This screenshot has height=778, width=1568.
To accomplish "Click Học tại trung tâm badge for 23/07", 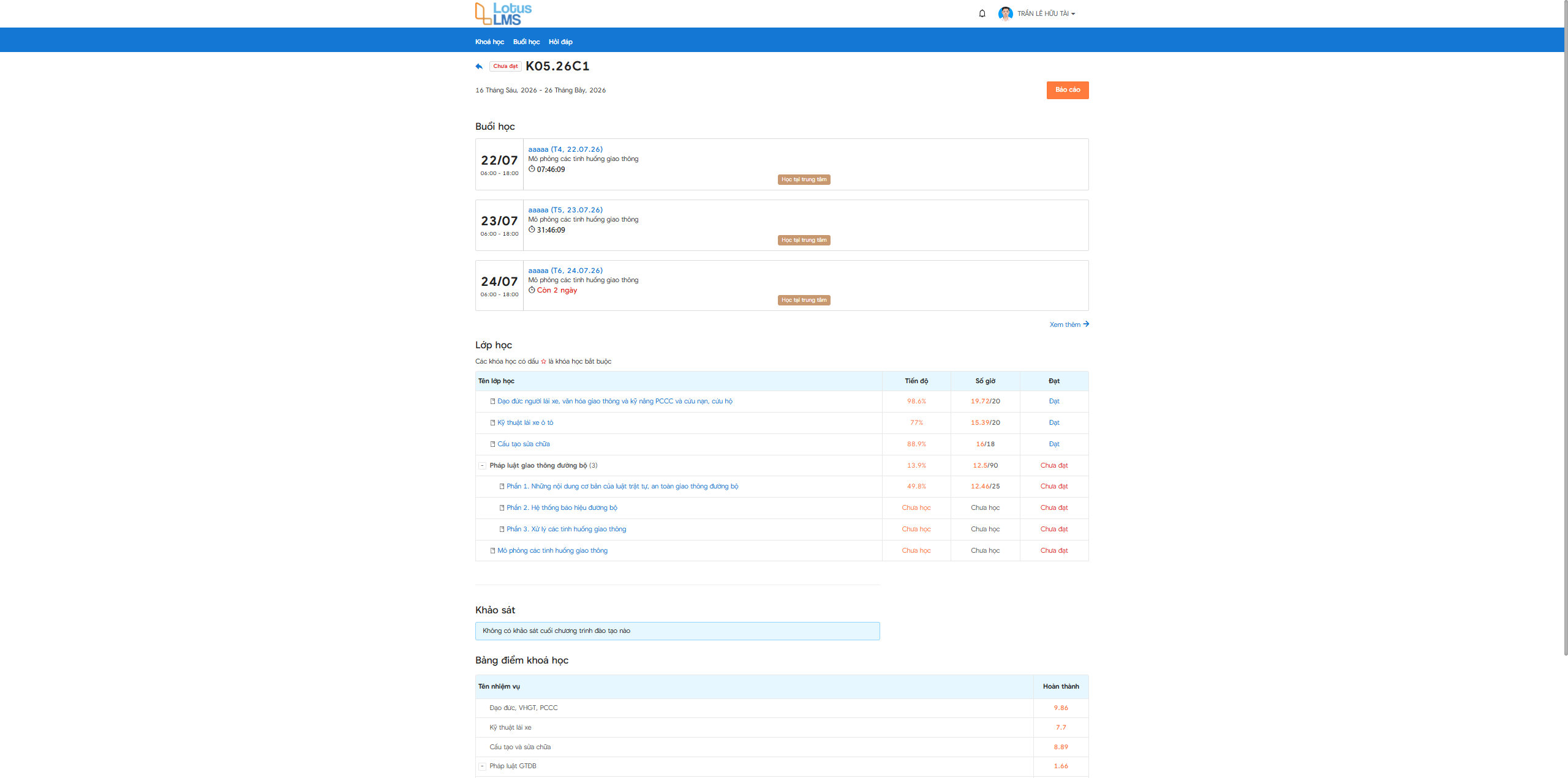I will (804, 240).
